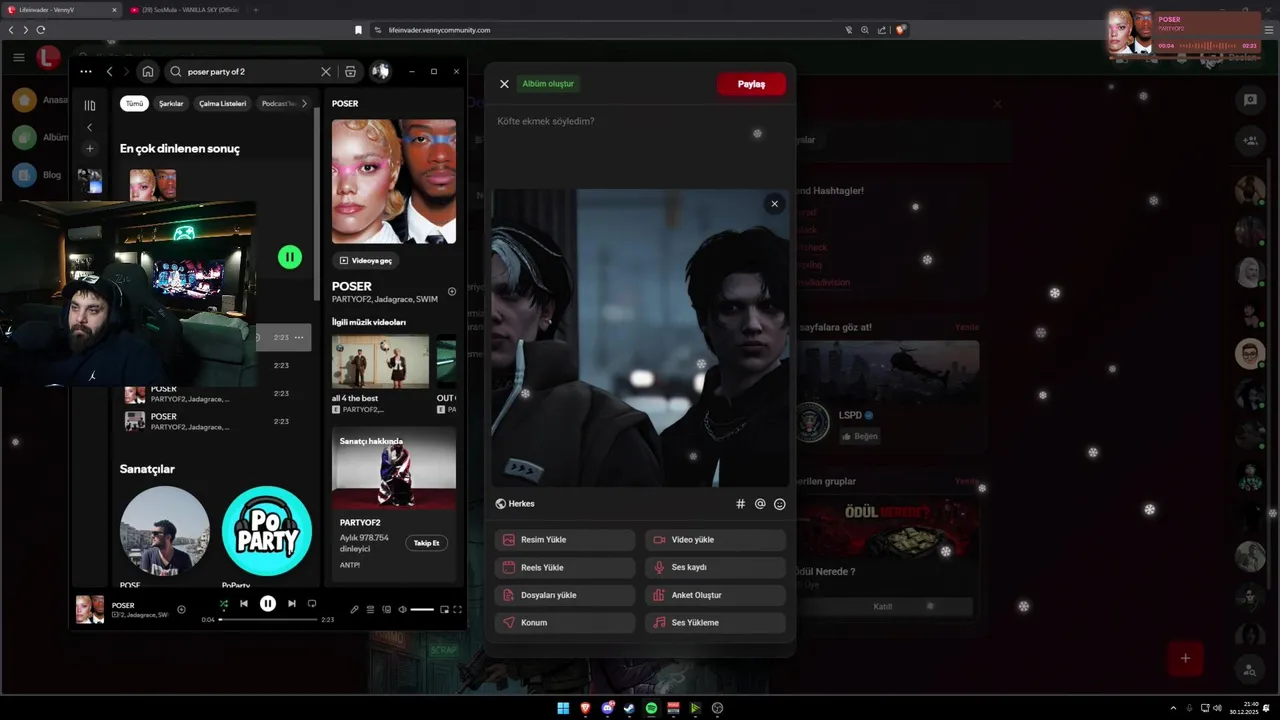
Task: Close the post creation dialog
Action: 504,84
